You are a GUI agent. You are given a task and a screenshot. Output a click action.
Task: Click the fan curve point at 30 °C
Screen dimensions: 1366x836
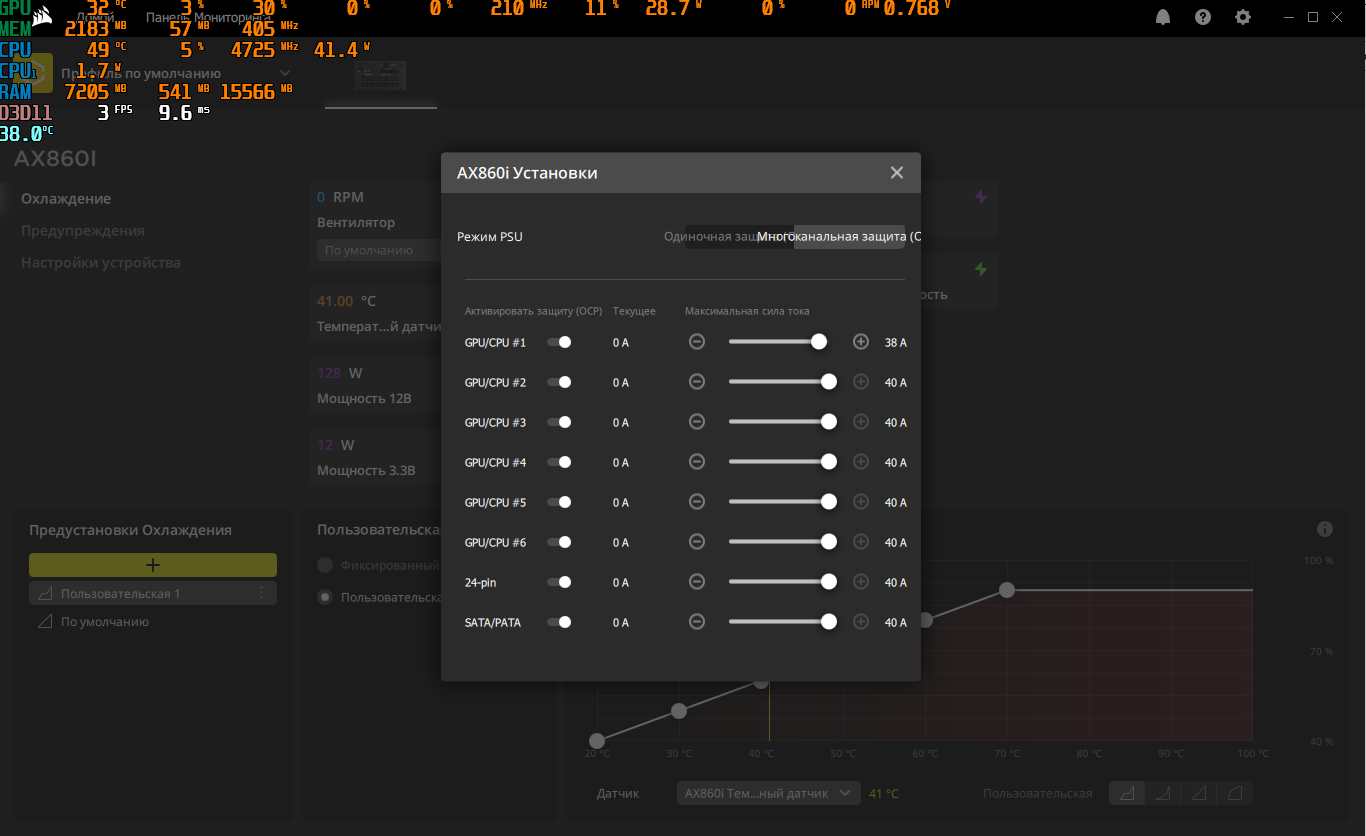679,711
